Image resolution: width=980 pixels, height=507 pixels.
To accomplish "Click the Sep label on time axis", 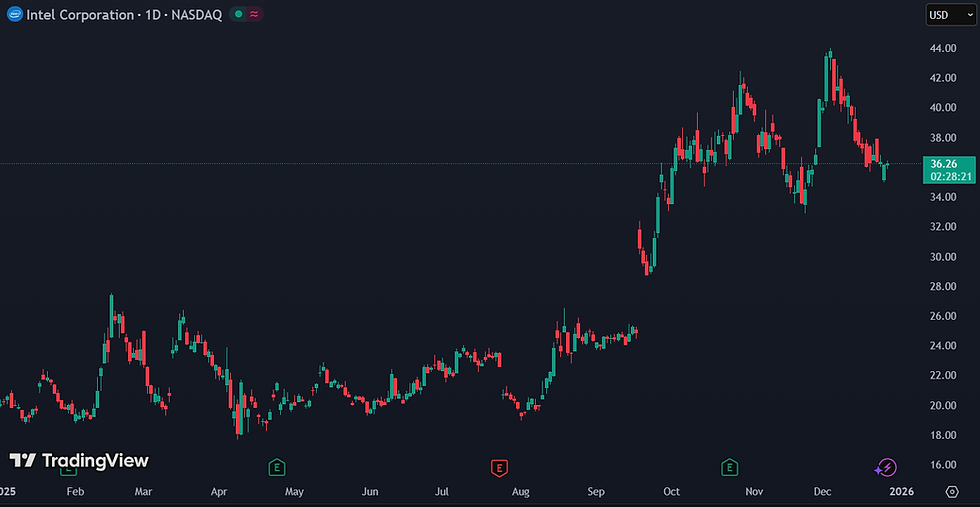I will click(x=596, y=492).
